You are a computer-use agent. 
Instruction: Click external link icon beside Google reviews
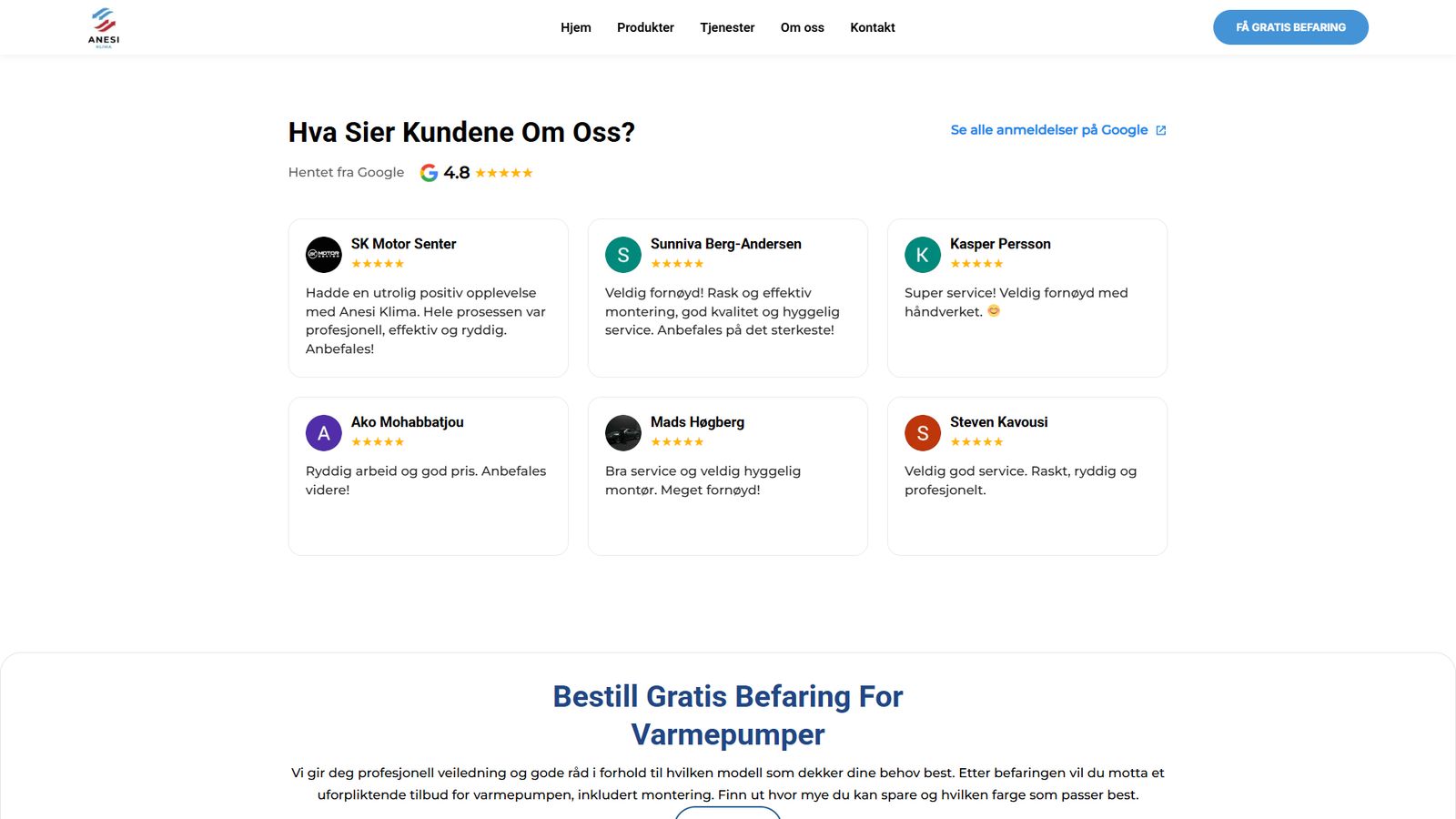pyautogui.click(x=1161, y=130)
